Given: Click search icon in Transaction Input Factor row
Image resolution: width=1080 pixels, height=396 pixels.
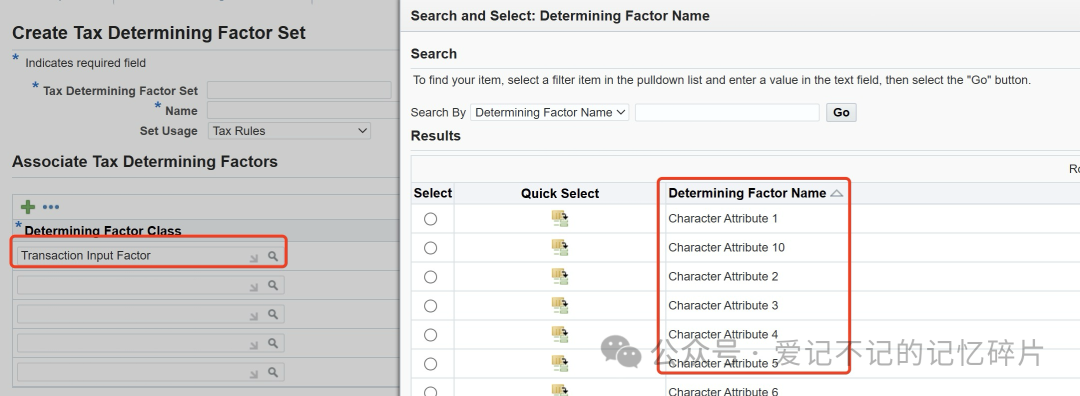Looking at the screenshot, I should [x=273, y=256].
